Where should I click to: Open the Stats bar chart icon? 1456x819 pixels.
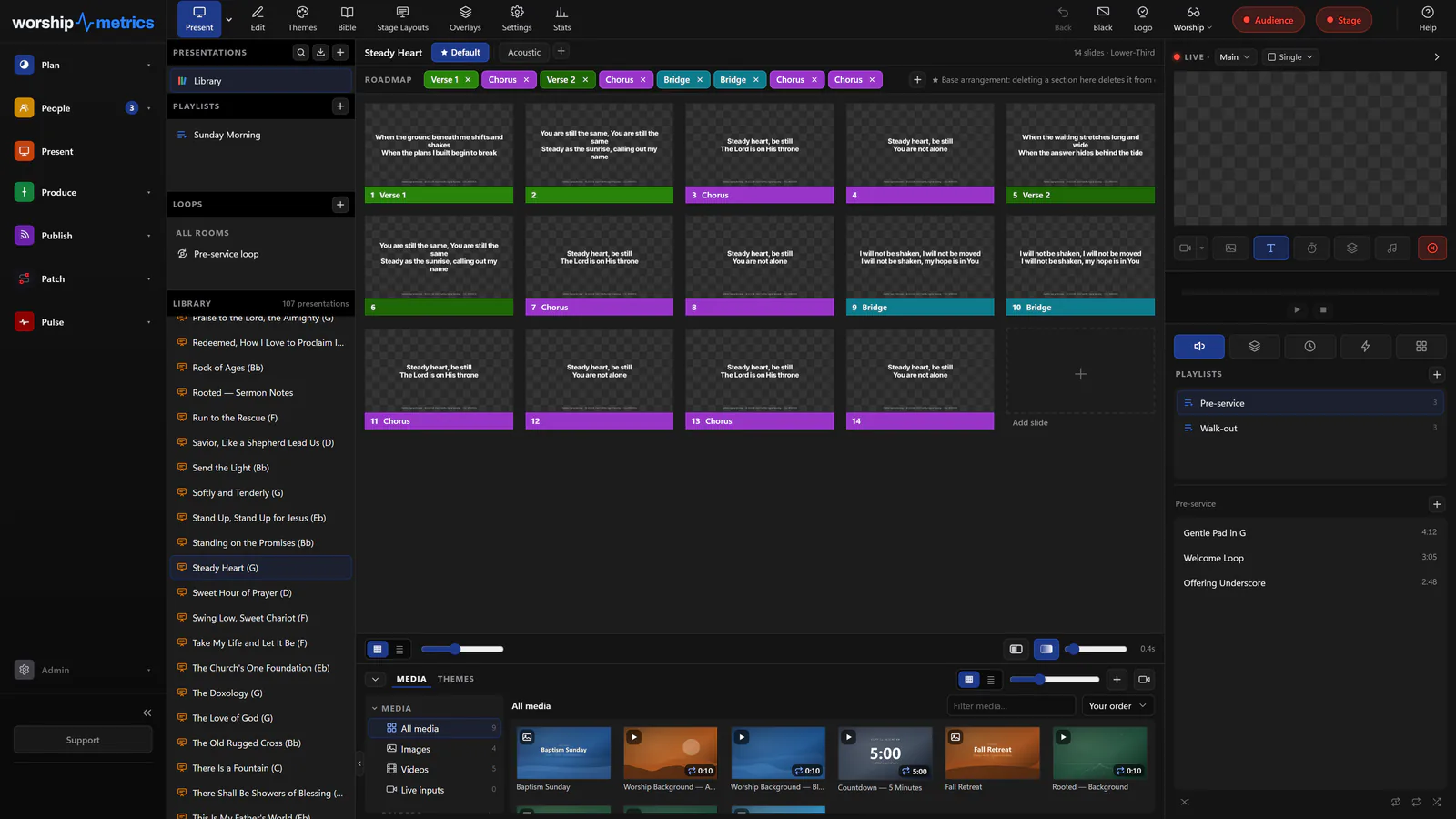pyautogui.click(x=561, y=18)
